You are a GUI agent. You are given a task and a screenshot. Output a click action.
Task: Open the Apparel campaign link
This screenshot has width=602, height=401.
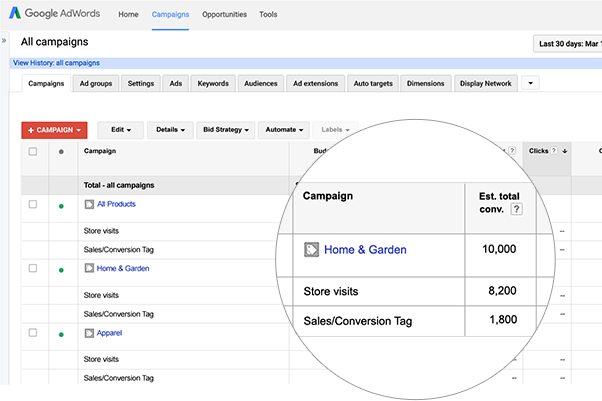pyautogui.click(x=109, y=333)
